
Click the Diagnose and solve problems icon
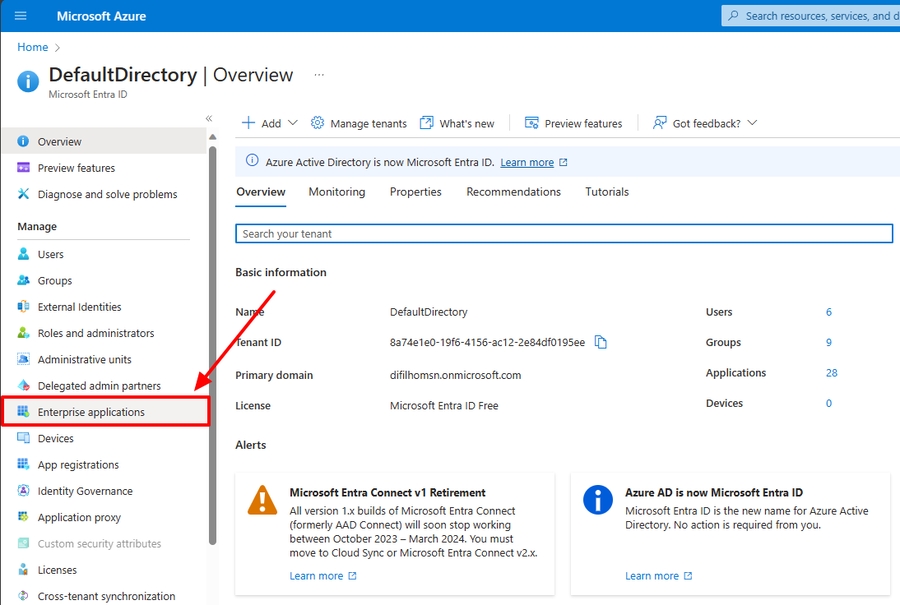(24, 194)
